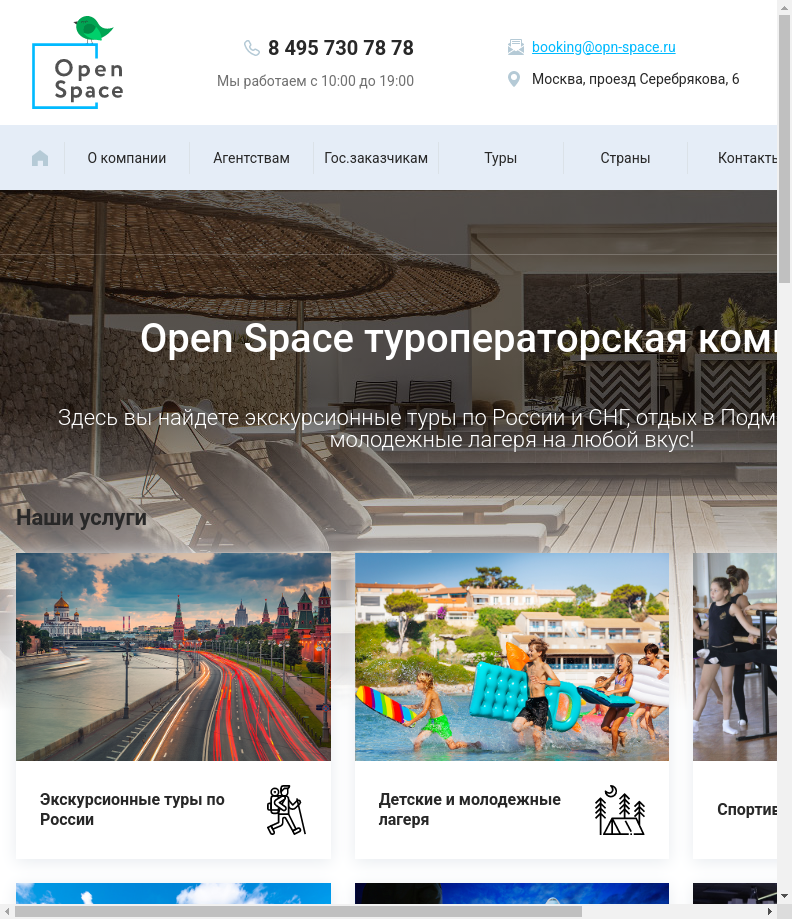The height and width of the screenshot is (919, 792).
Task: Open the ballet dancers photo thumbnail
Action: (735, 657)
